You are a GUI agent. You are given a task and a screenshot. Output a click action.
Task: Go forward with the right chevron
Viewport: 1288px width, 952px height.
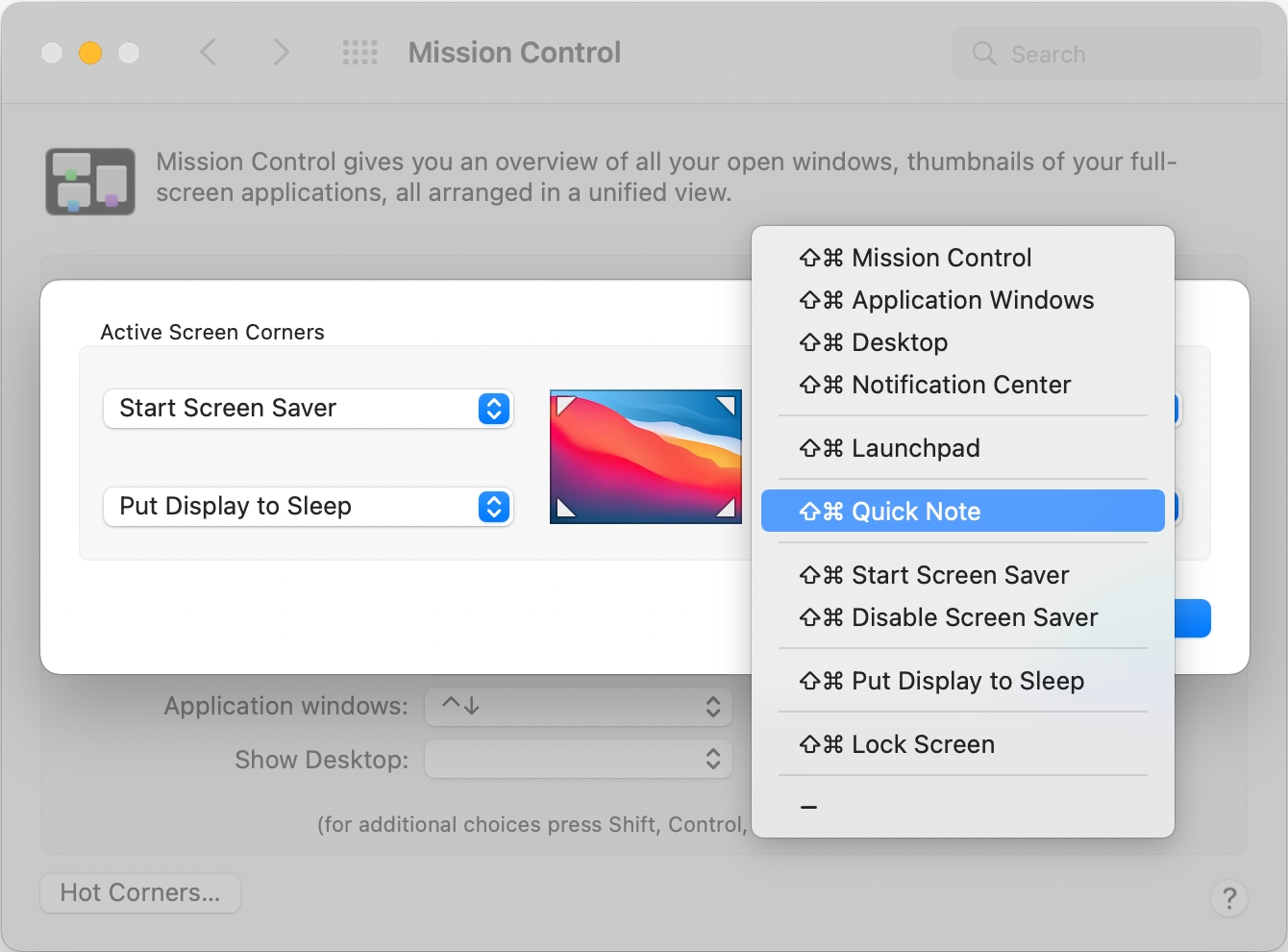tap(281, 52)
